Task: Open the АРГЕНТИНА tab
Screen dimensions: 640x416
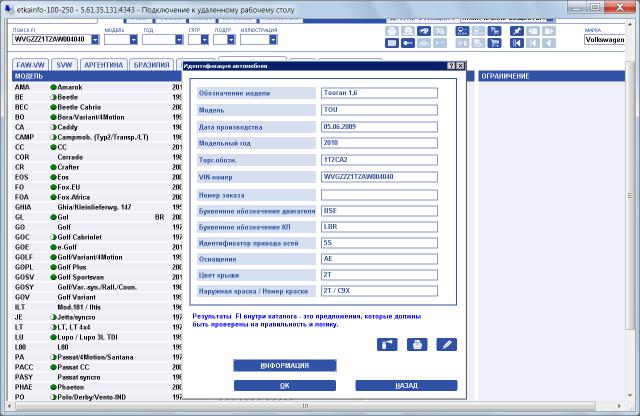Action: tap(104, 65)
